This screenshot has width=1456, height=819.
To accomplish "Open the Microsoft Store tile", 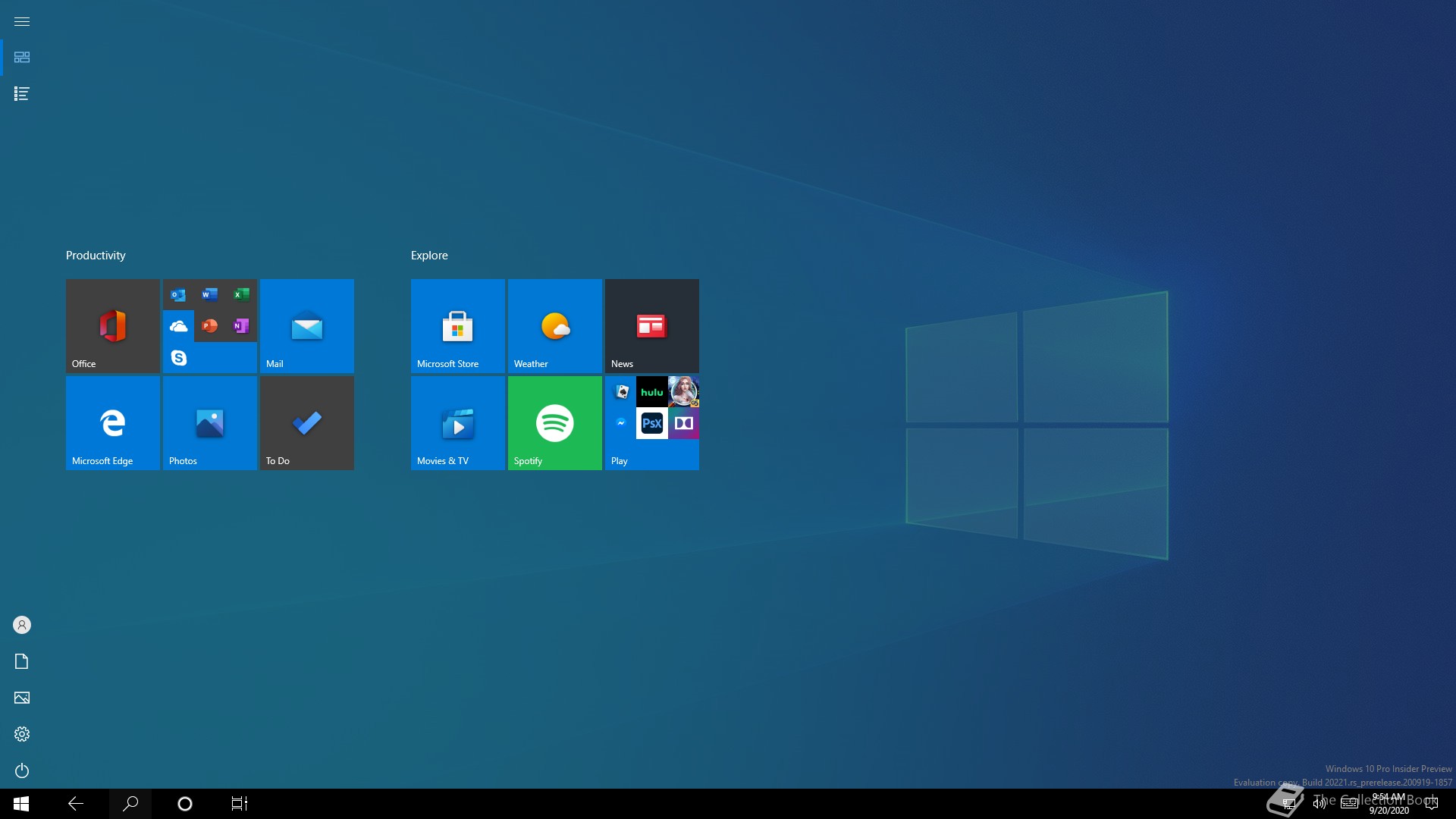I will (457, 325).
